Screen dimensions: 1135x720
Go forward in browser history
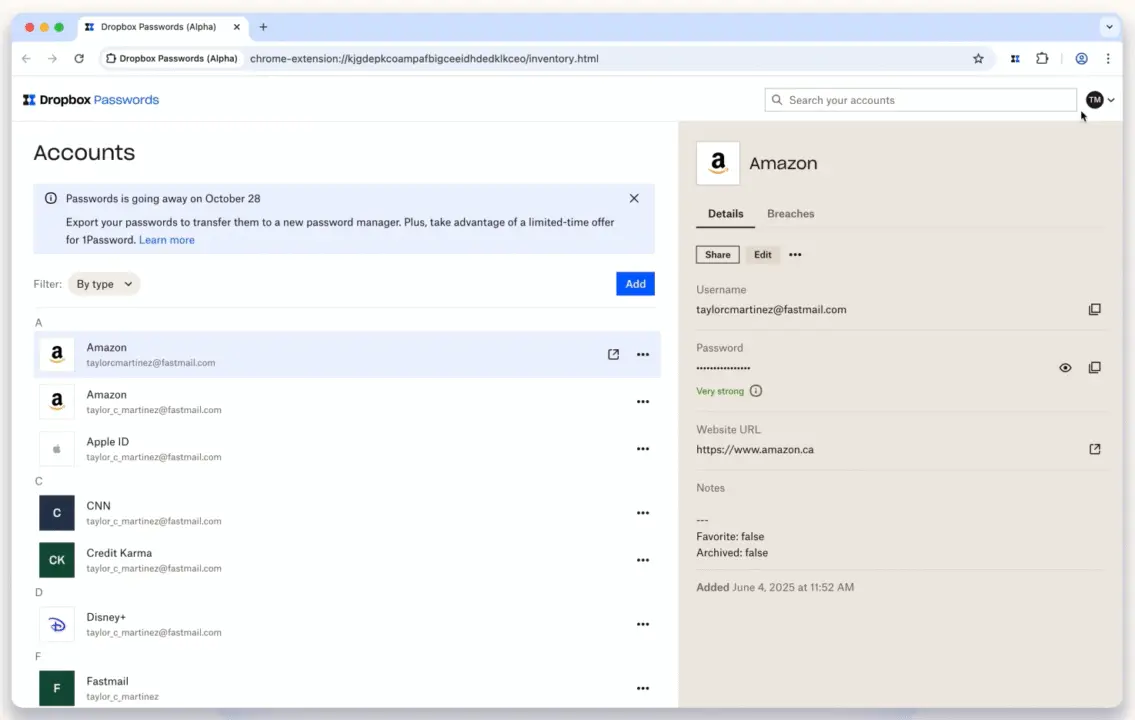(52, 59)
